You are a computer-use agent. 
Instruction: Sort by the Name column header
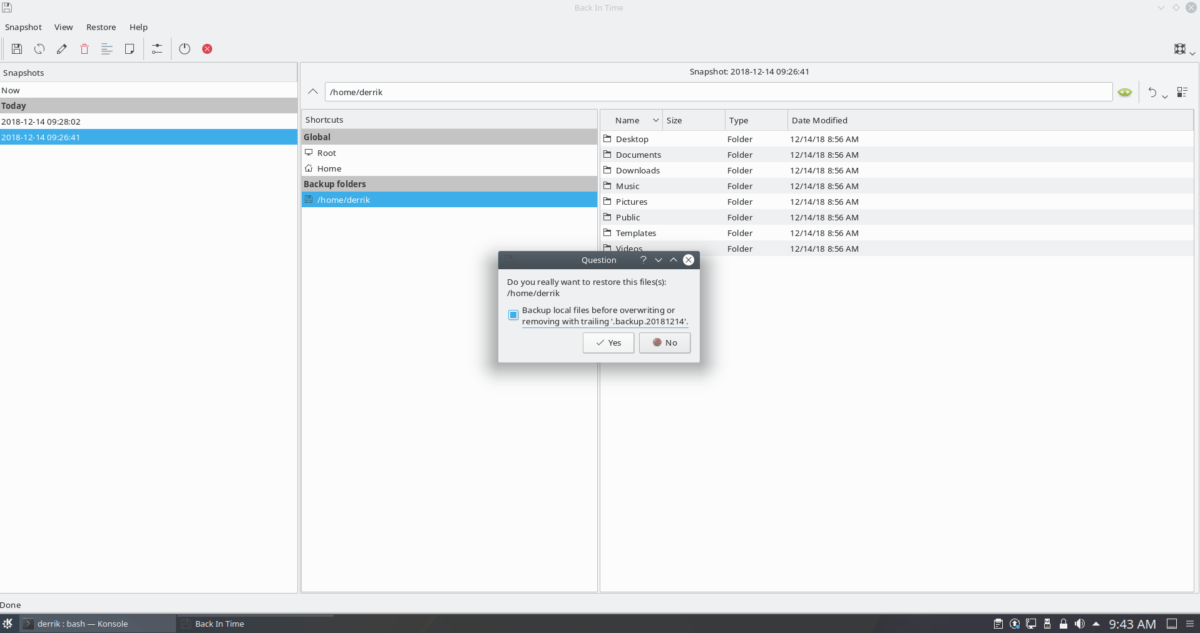[632, 120]
